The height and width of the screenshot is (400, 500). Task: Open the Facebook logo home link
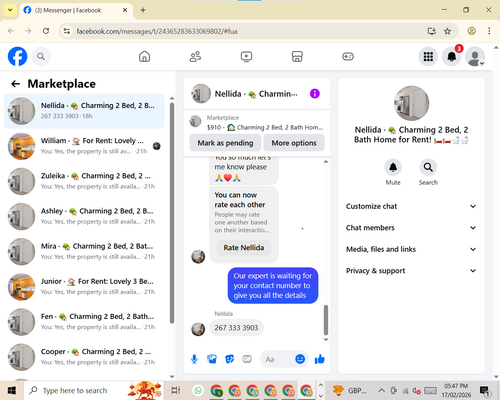17,56
